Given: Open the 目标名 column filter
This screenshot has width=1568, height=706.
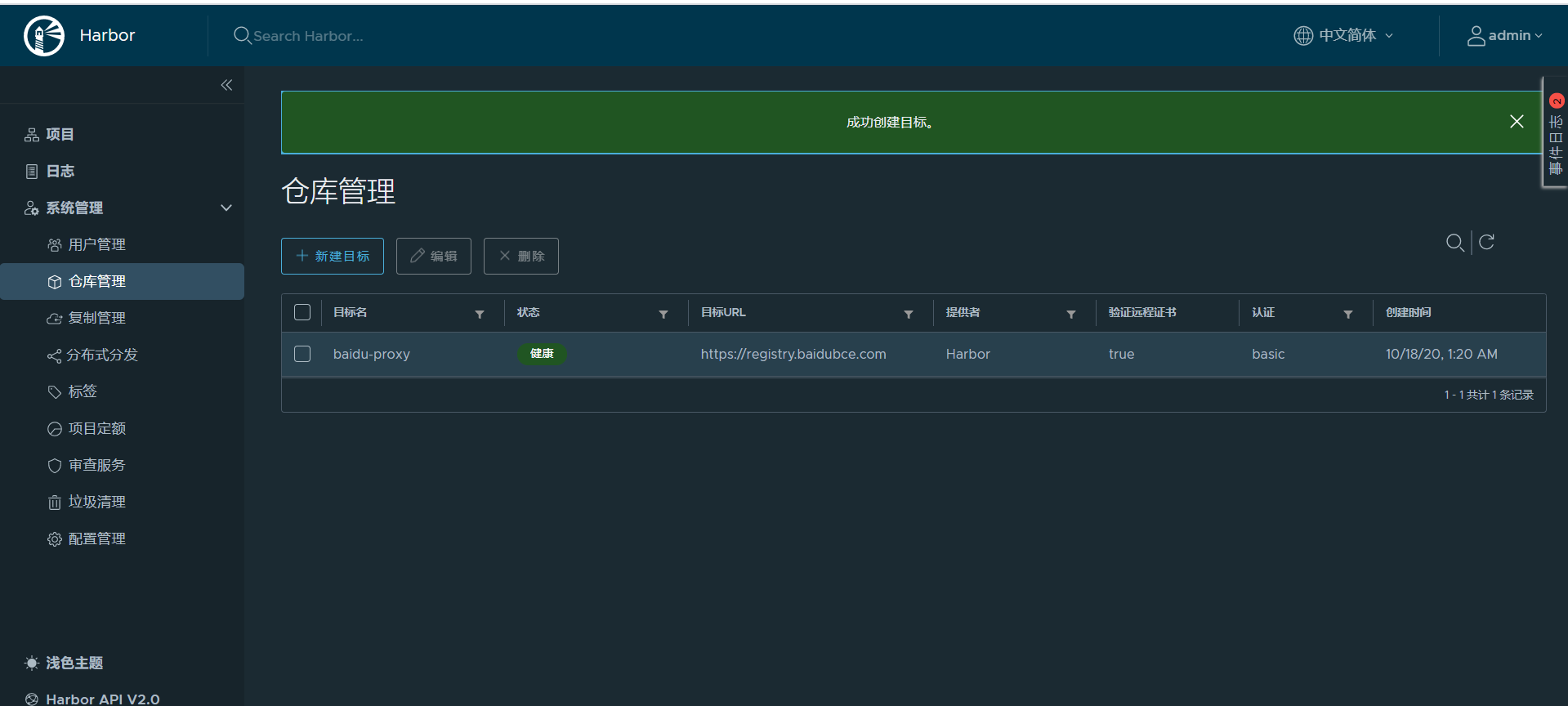Looking at the screenshot, I should pyautogui.click(x=480, y=314).
